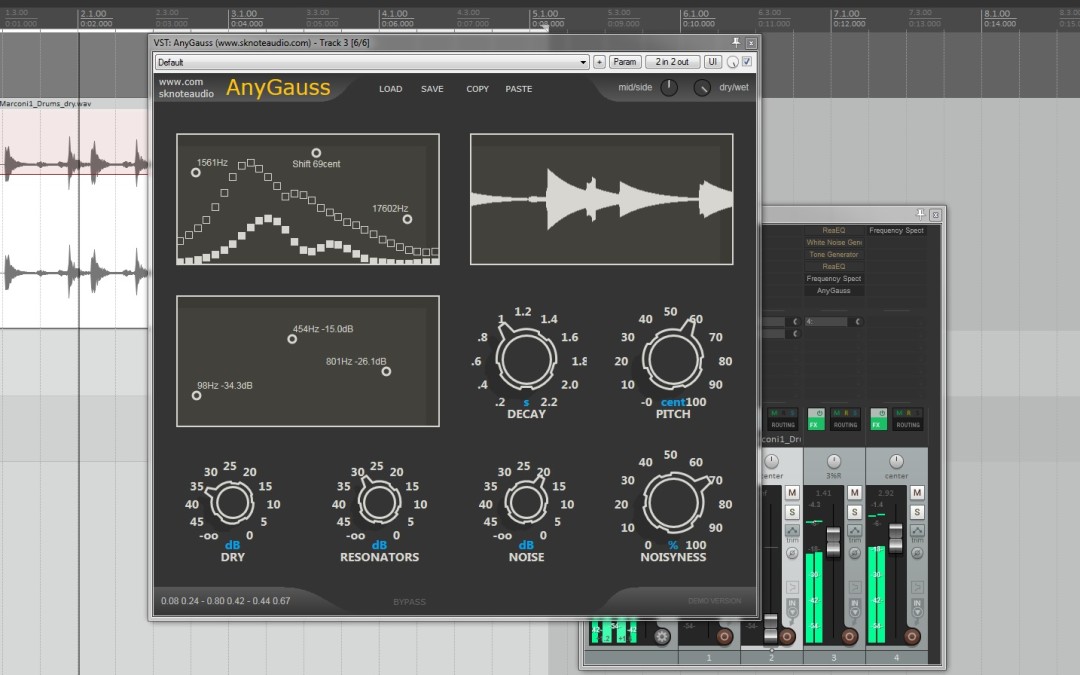The width and height of the screenshot is (1080, 675).
Task: Select the first ReaEQ in track 3 FX list
Action: (x=833, y=231)
